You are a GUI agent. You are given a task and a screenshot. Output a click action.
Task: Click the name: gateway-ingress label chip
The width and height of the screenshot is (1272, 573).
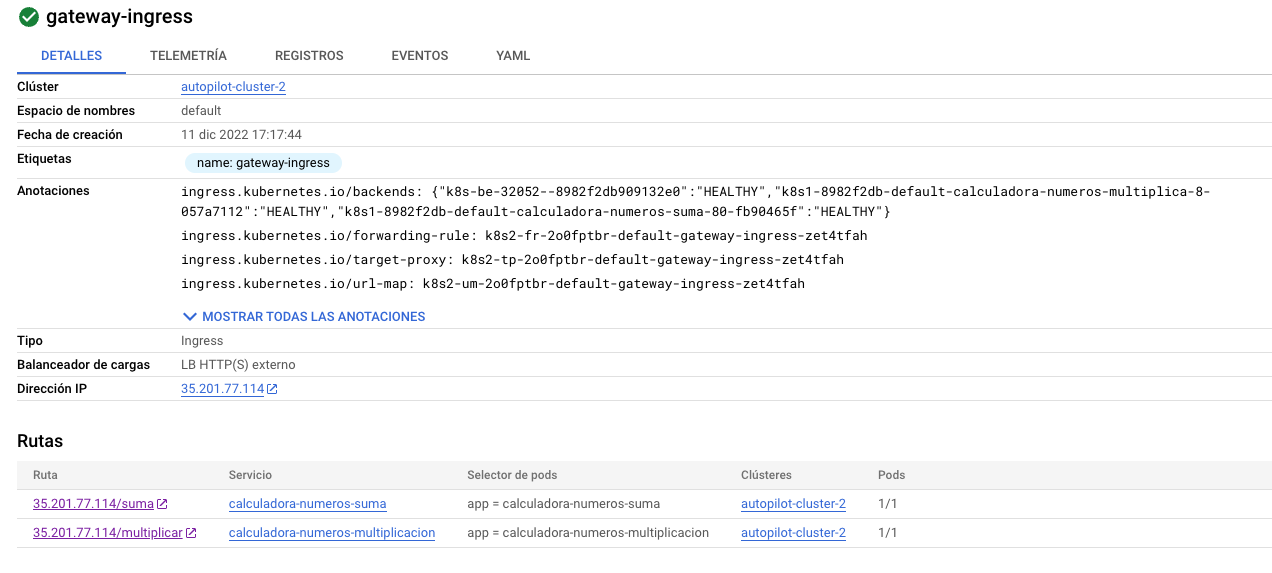(x=264, y=162)
